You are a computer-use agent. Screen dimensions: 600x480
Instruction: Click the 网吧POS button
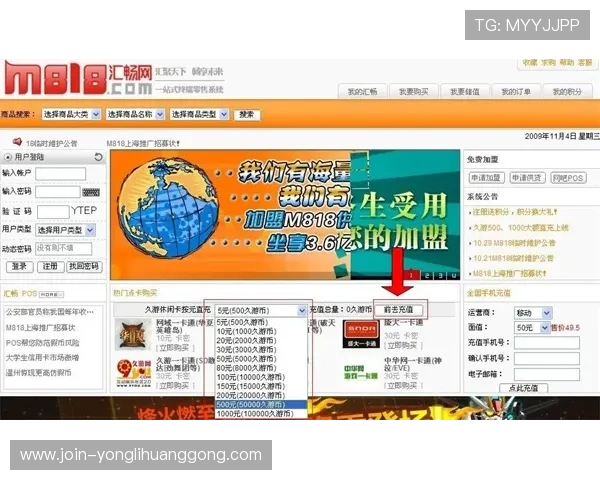(568, 178)
